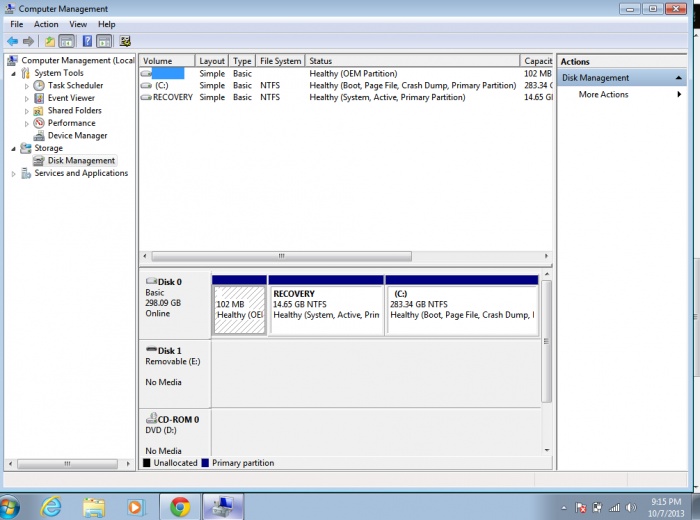Select the RECOVERY volume list row
Screen dimensions: 700x520
coord(346,97)
